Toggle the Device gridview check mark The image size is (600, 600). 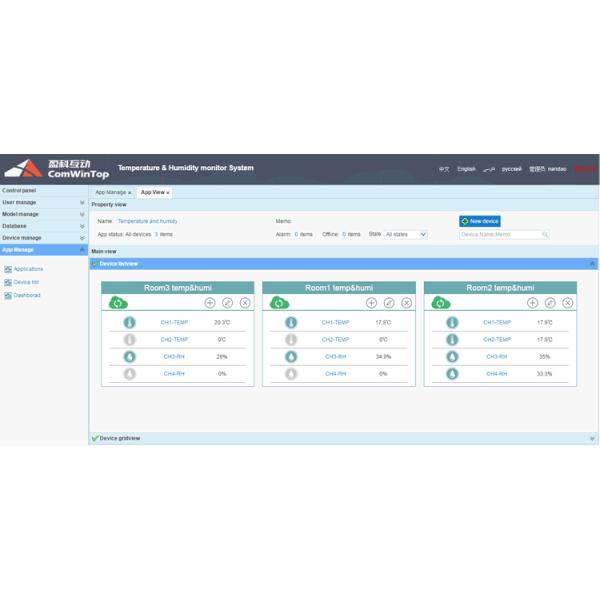pyautogui.click(x=95, y=438)
